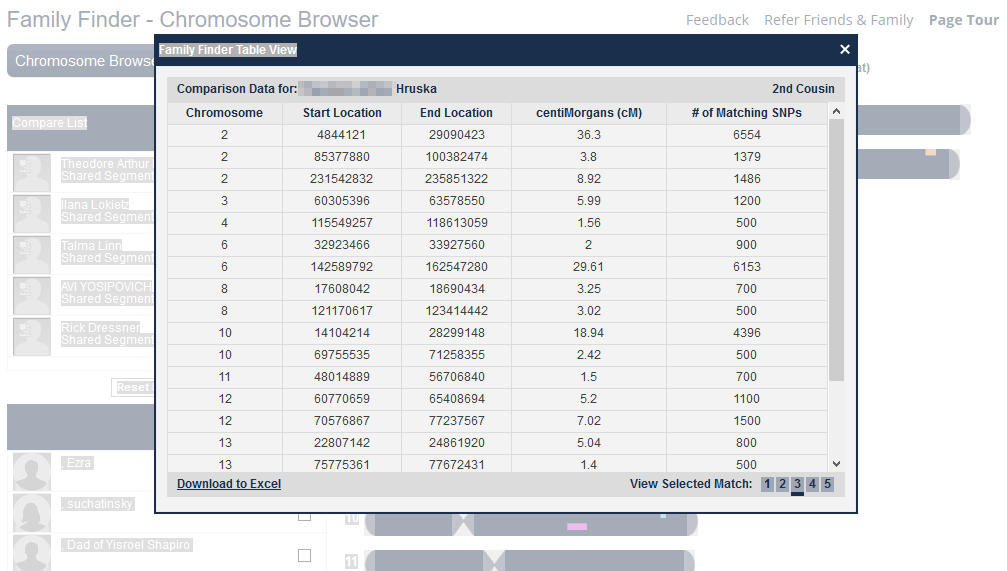
Task: Click start location 115549257
Action: 342,223
